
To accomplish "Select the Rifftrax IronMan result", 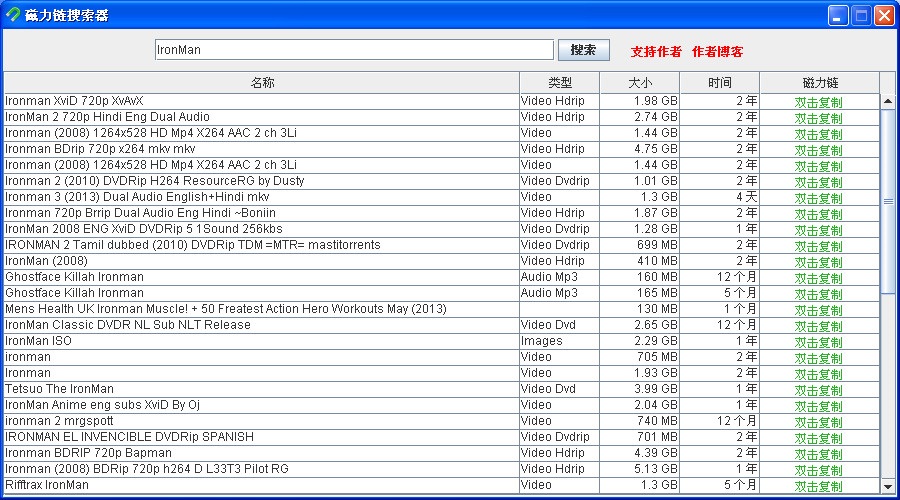I will [x=261, y=485].
